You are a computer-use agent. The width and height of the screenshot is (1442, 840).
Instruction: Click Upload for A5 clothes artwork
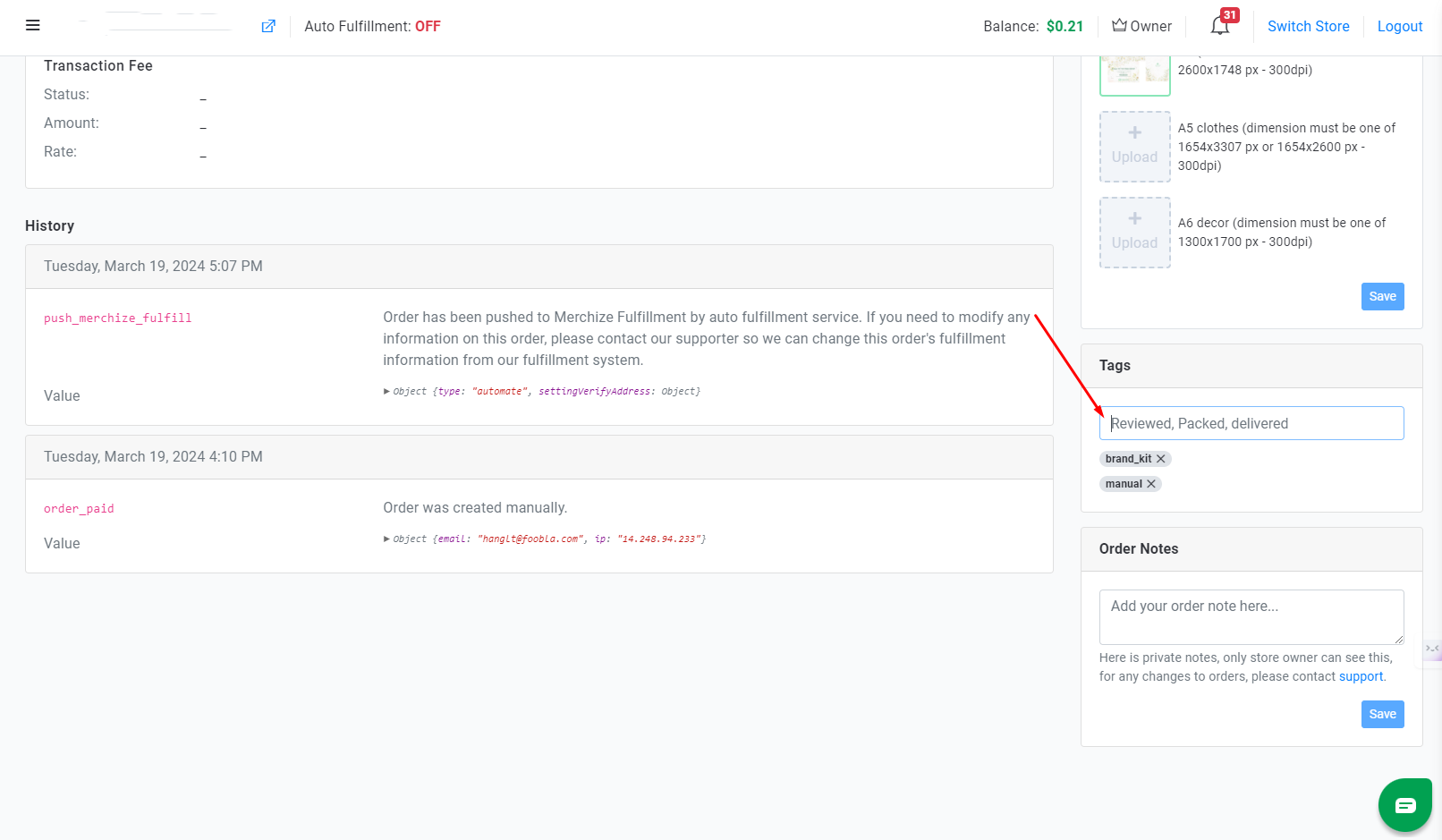point(1134,146)
